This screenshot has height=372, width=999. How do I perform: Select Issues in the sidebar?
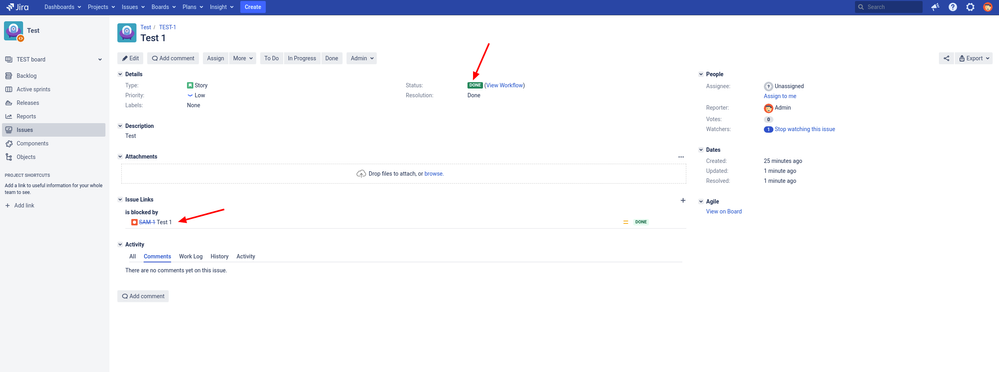point(54,130)
